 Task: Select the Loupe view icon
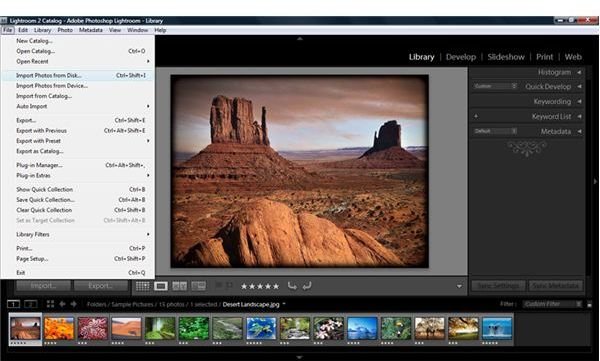tap(161, 286)
